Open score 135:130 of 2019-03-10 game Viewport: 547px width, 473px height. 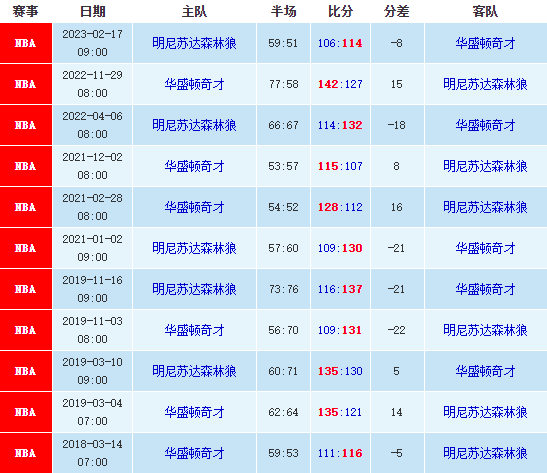click(340, 371)
